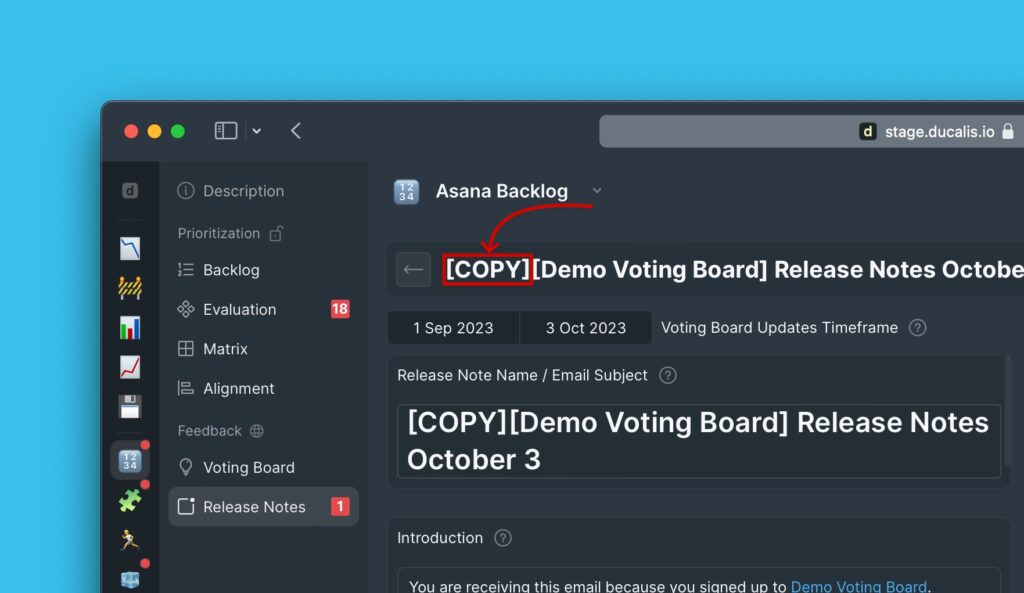The height and width of the screenshot is (593, 1024).
Task: Open the construction barrier workspace icon
Action: (x=130, y=288)
